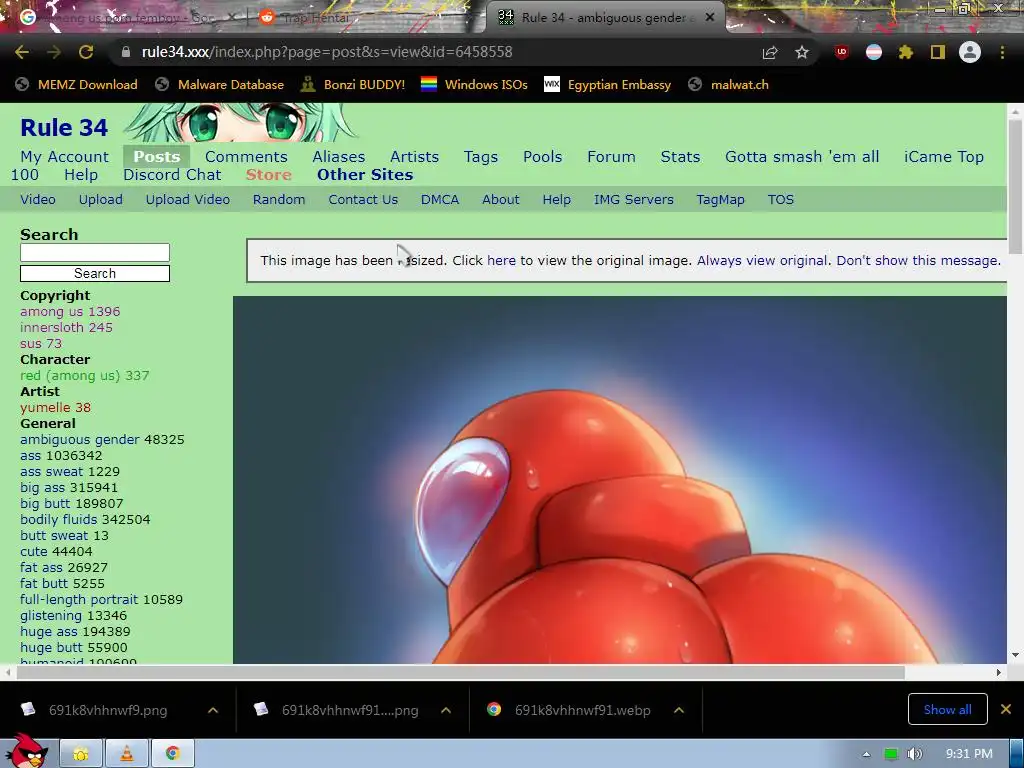Click the Search button
The height and width of the screenshot is (768, 1024).
95,274
